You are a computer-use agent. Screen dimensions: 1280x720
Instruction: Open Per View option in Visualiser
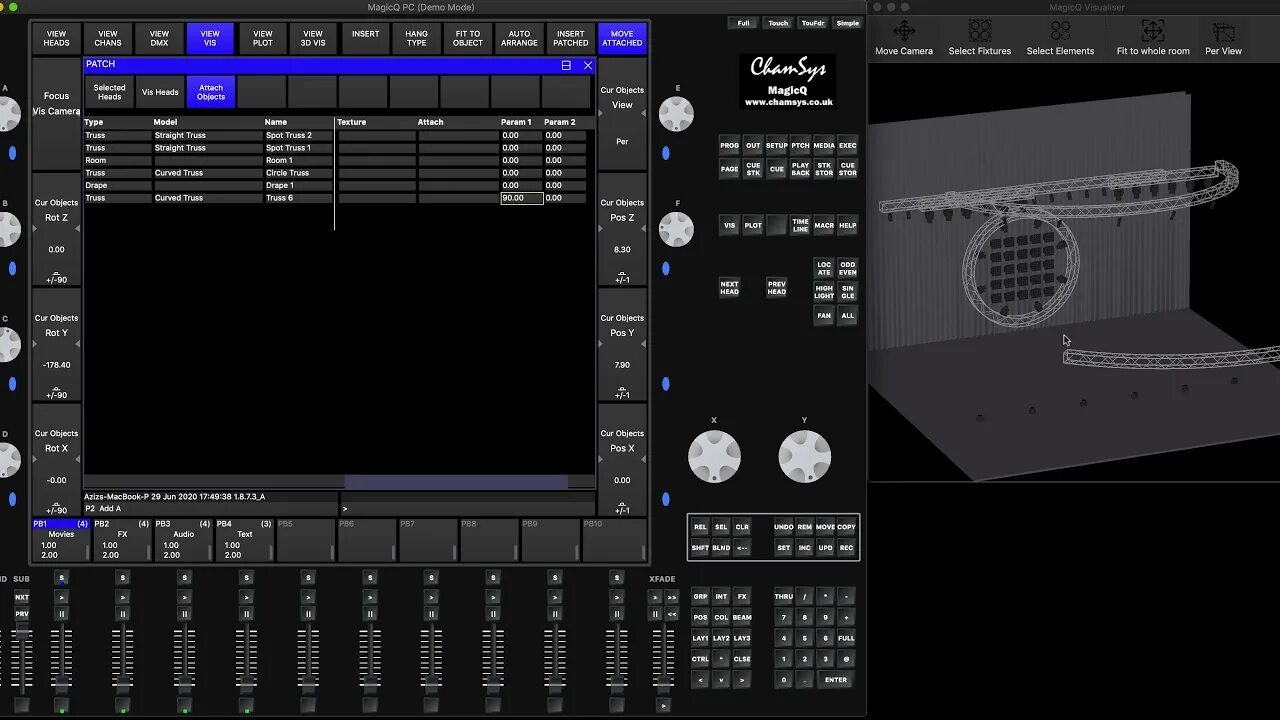pos(1223,38)
